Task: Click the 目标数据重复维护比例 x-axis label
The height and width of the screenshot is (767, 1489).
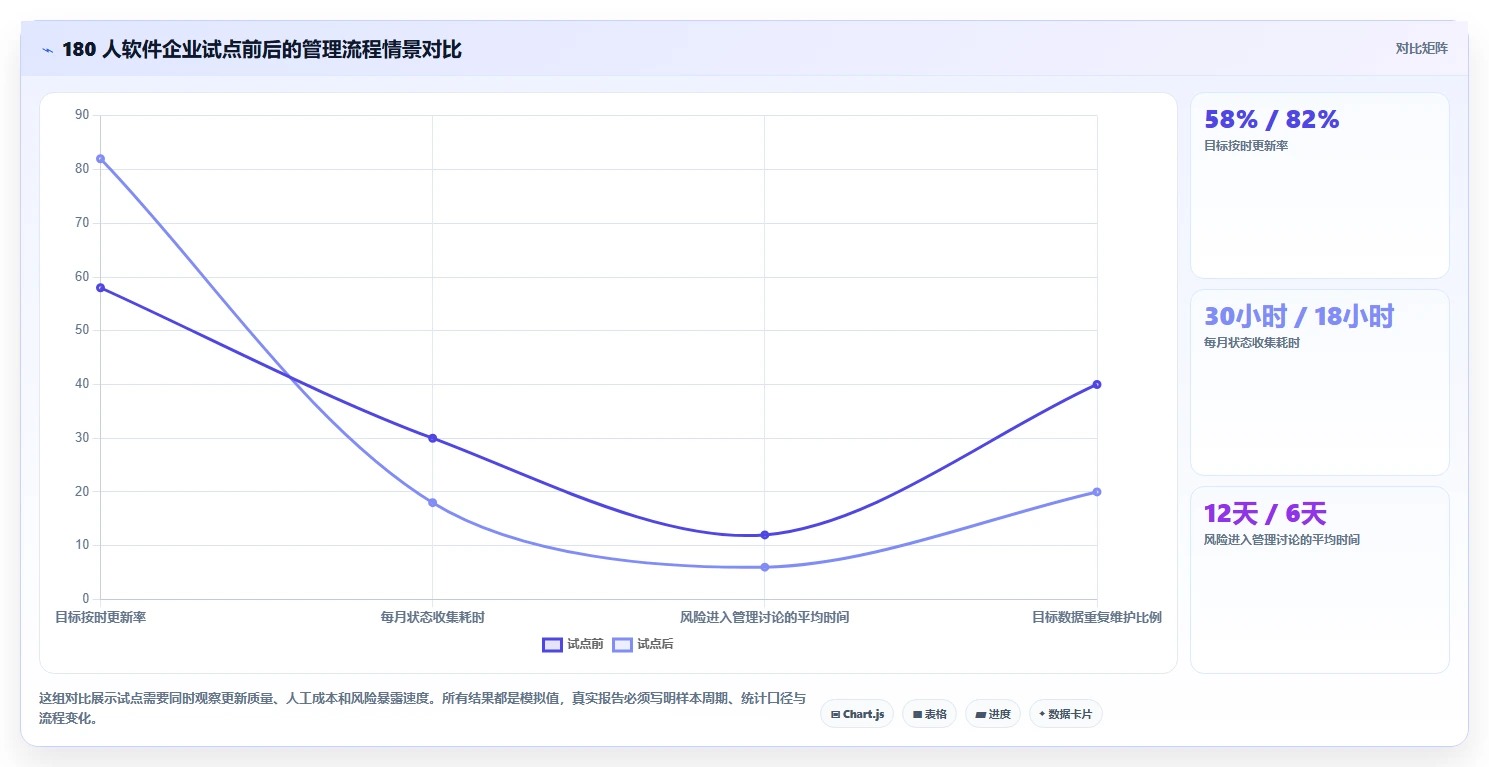Action: (1097, 617)
